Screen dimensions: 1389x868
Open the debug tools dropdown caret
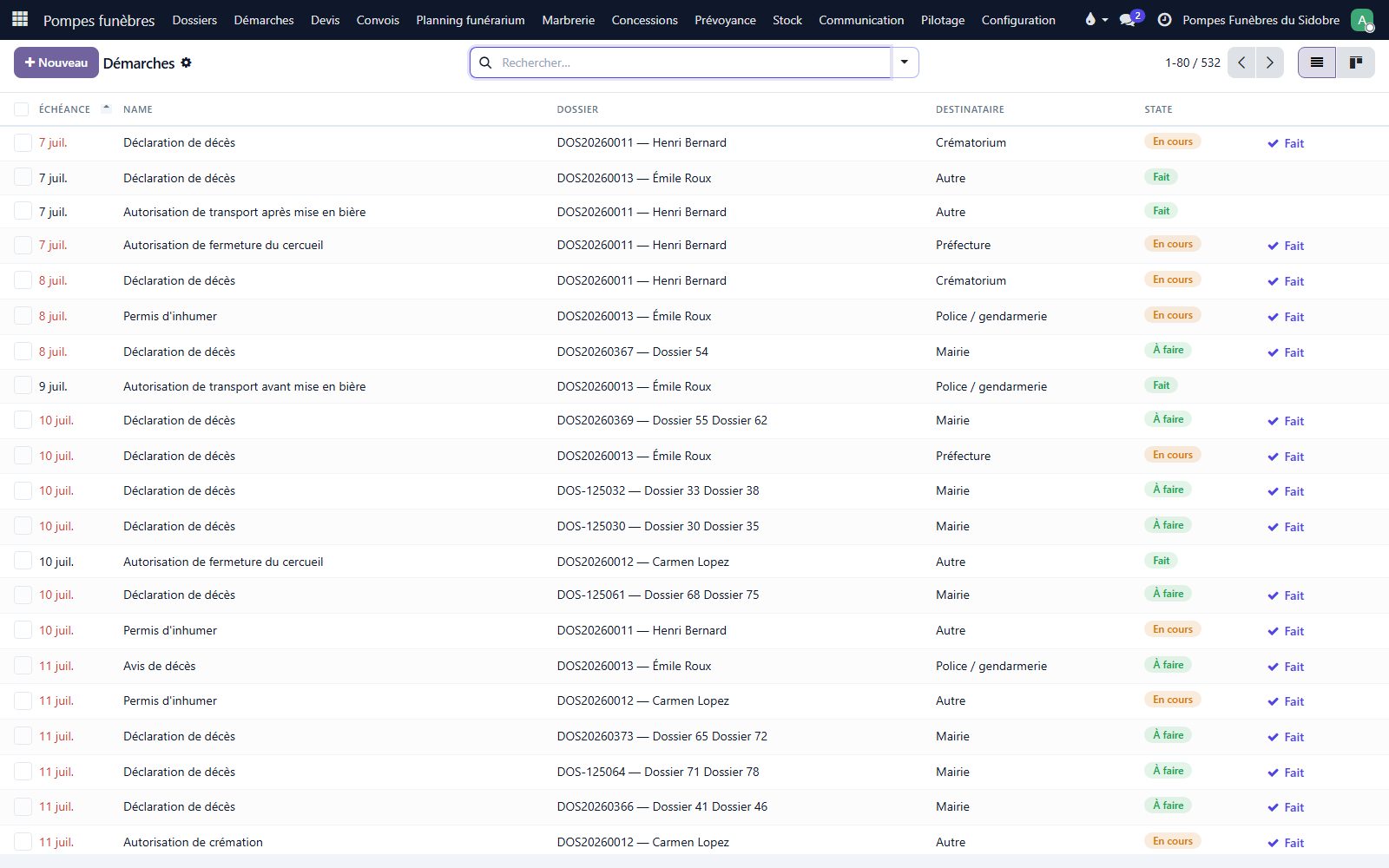coord(1105,19)
